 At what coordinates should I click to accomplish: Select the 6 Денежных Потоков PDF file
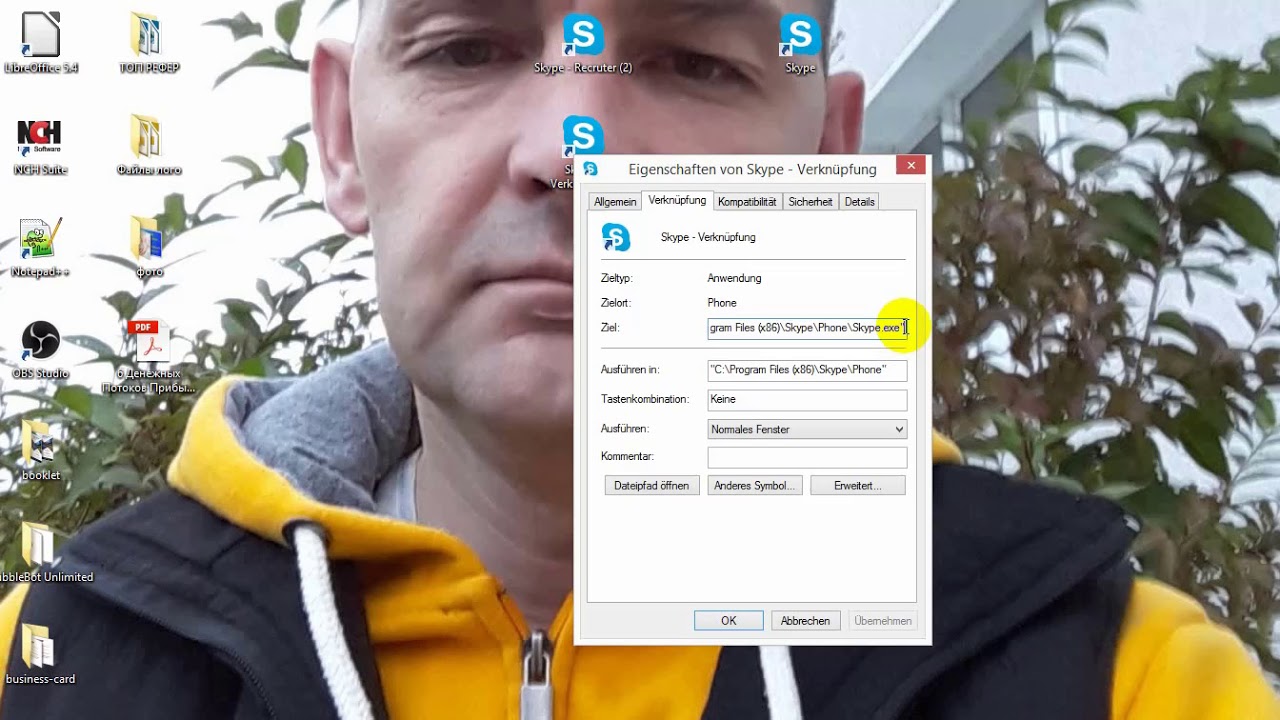point(148,357)
